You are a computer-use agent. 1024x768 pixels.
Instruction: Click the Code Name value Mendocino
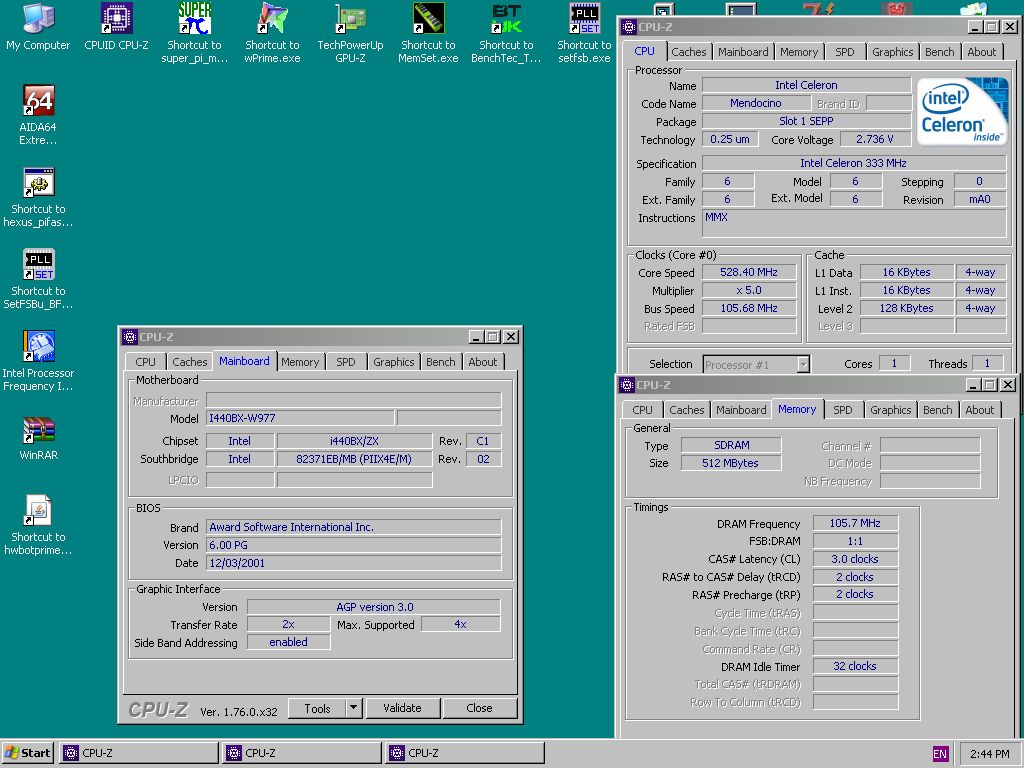pos(756,103)
